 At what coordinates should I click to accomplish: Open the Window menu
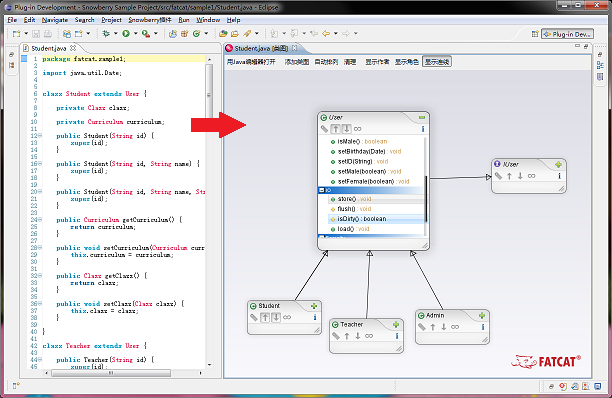[x=208, y=20]
